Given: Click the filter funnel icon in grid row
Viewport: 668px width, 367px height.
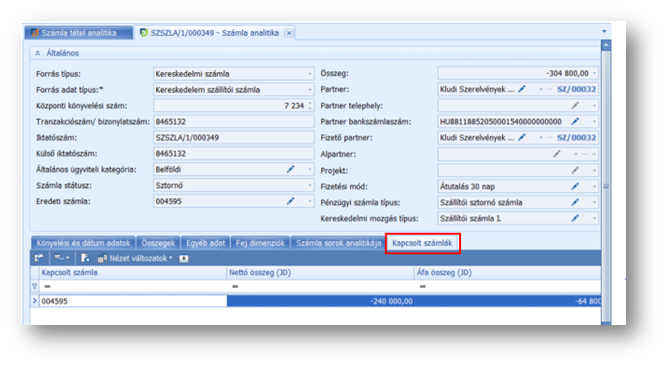Looking at the screenshot, I should click(35, 286).
